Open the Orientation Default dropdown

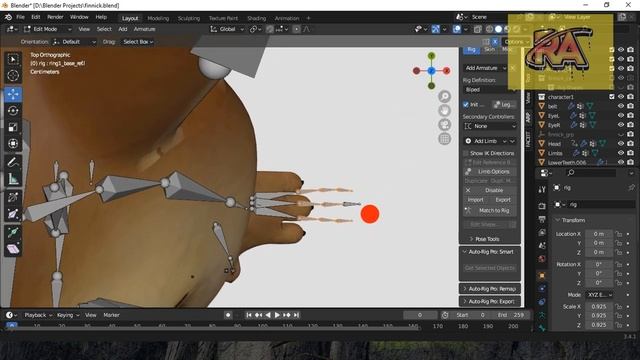click(74, 42)
